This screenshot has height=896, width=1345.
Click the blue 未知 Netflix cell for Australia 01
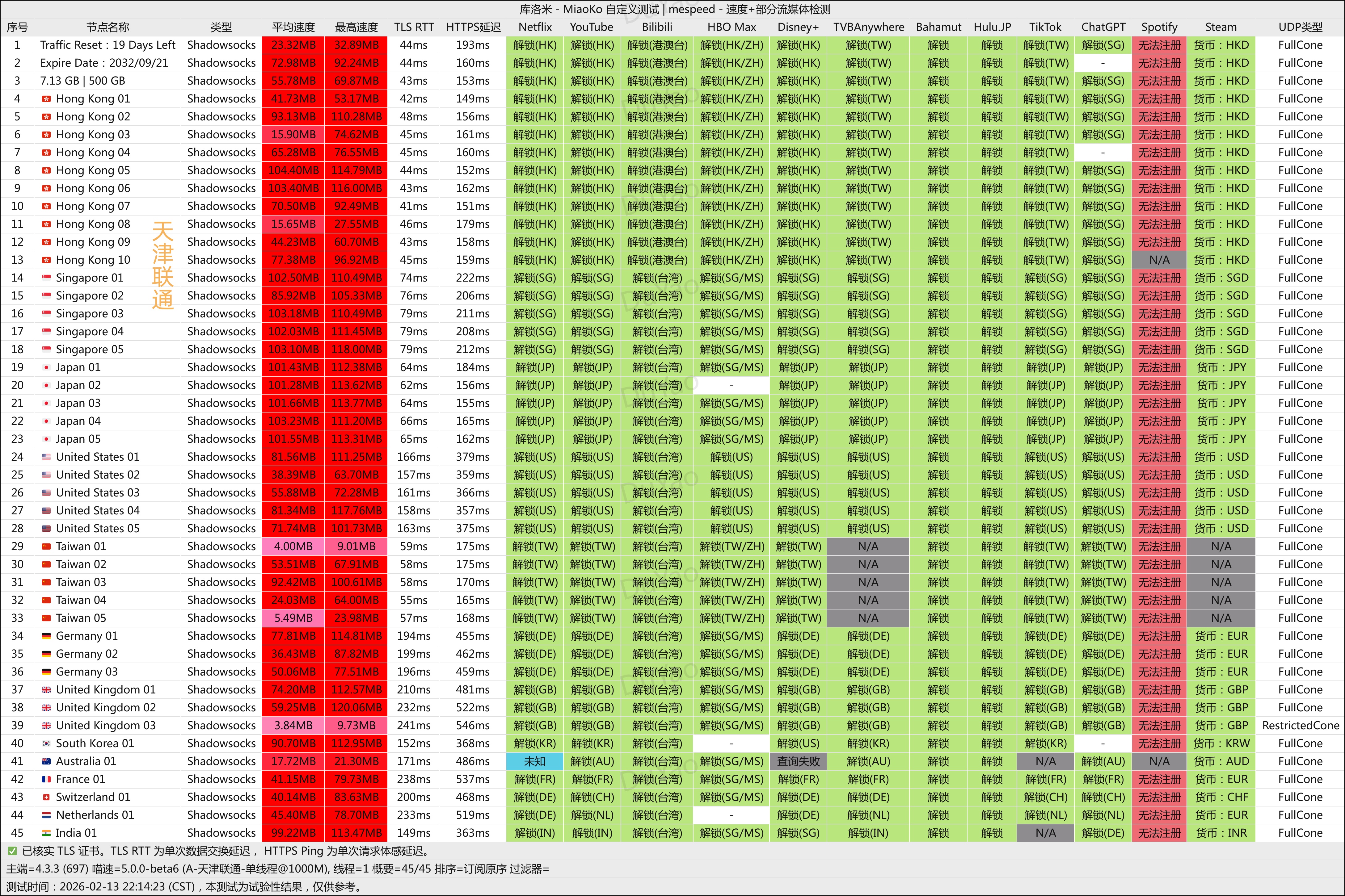point(534,761)
